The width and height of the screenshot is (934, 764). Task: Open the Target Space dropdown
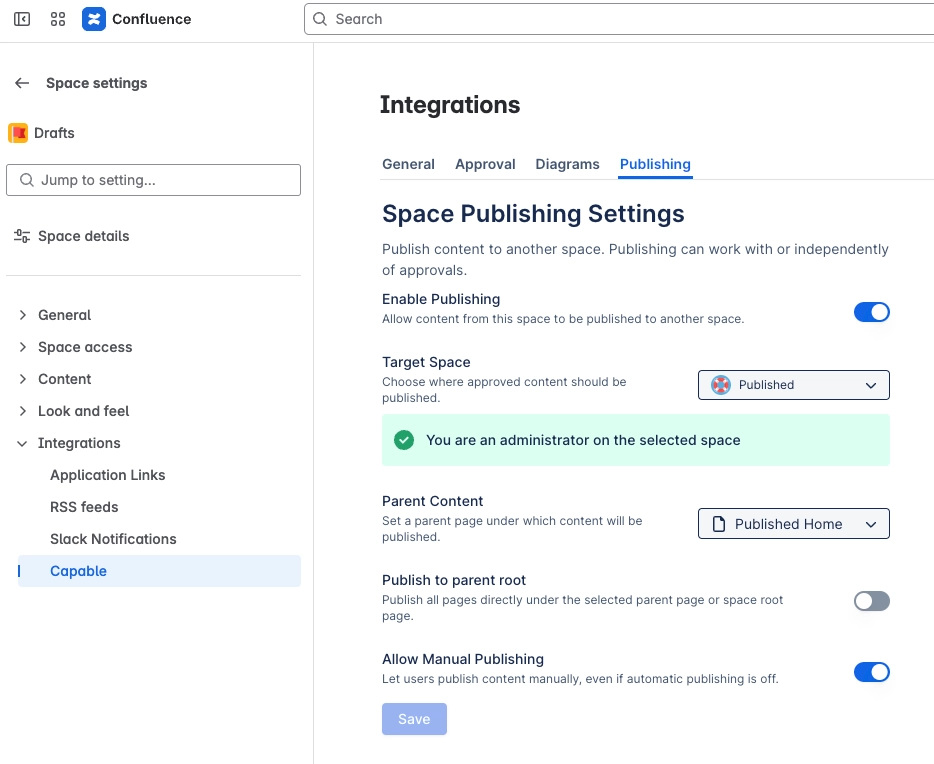793,385
